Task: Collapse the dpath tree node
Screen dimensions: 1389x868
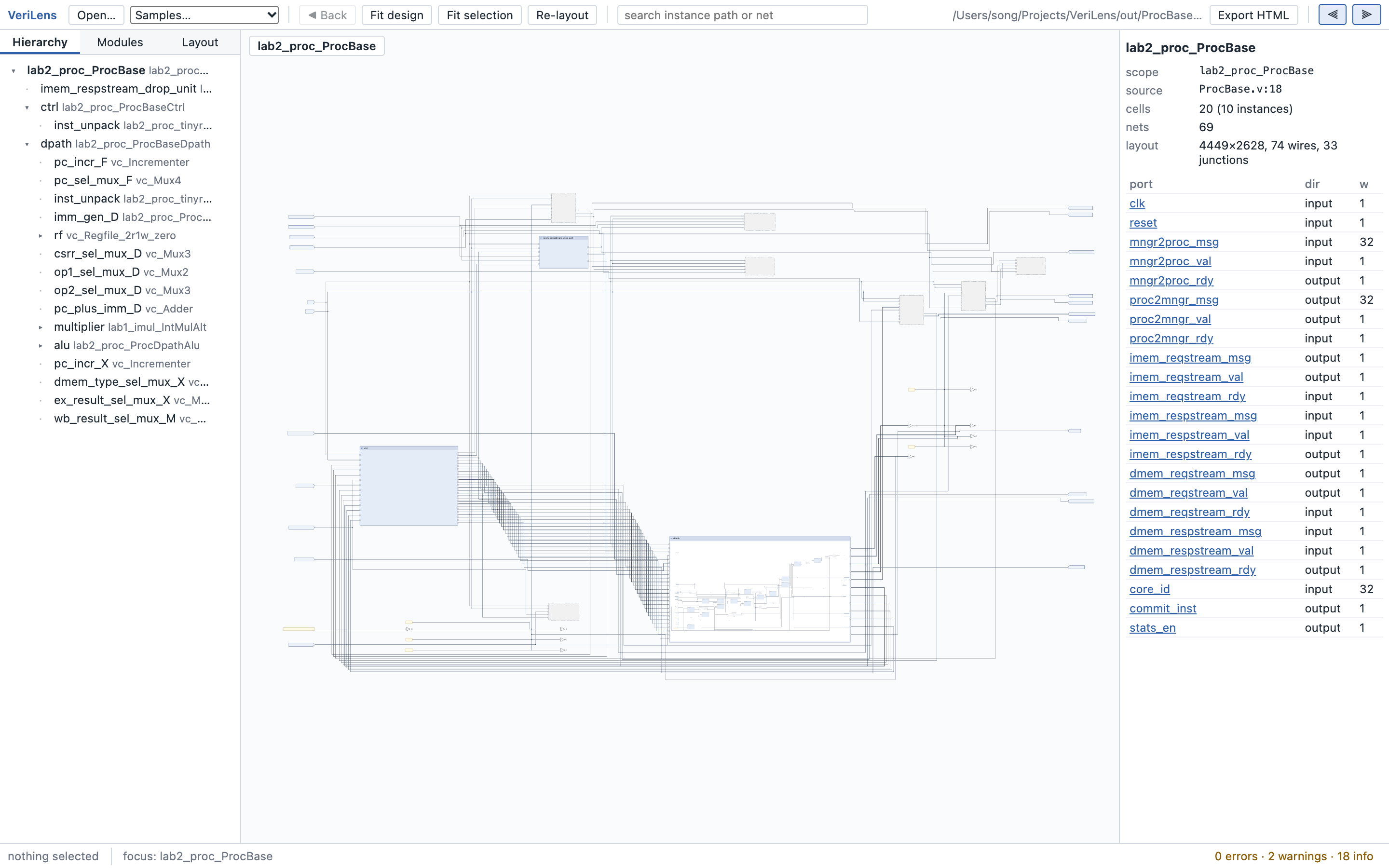Action: (x=27, y=144)
